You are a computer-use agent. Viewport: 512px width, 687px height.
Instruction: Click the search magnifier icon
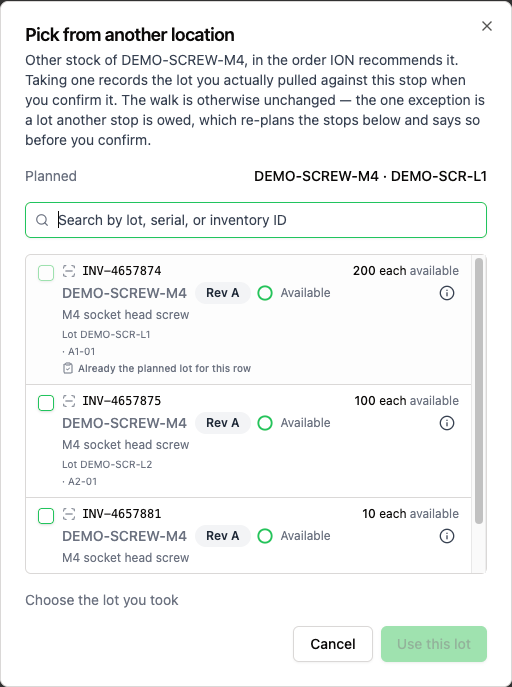(42, 220)
